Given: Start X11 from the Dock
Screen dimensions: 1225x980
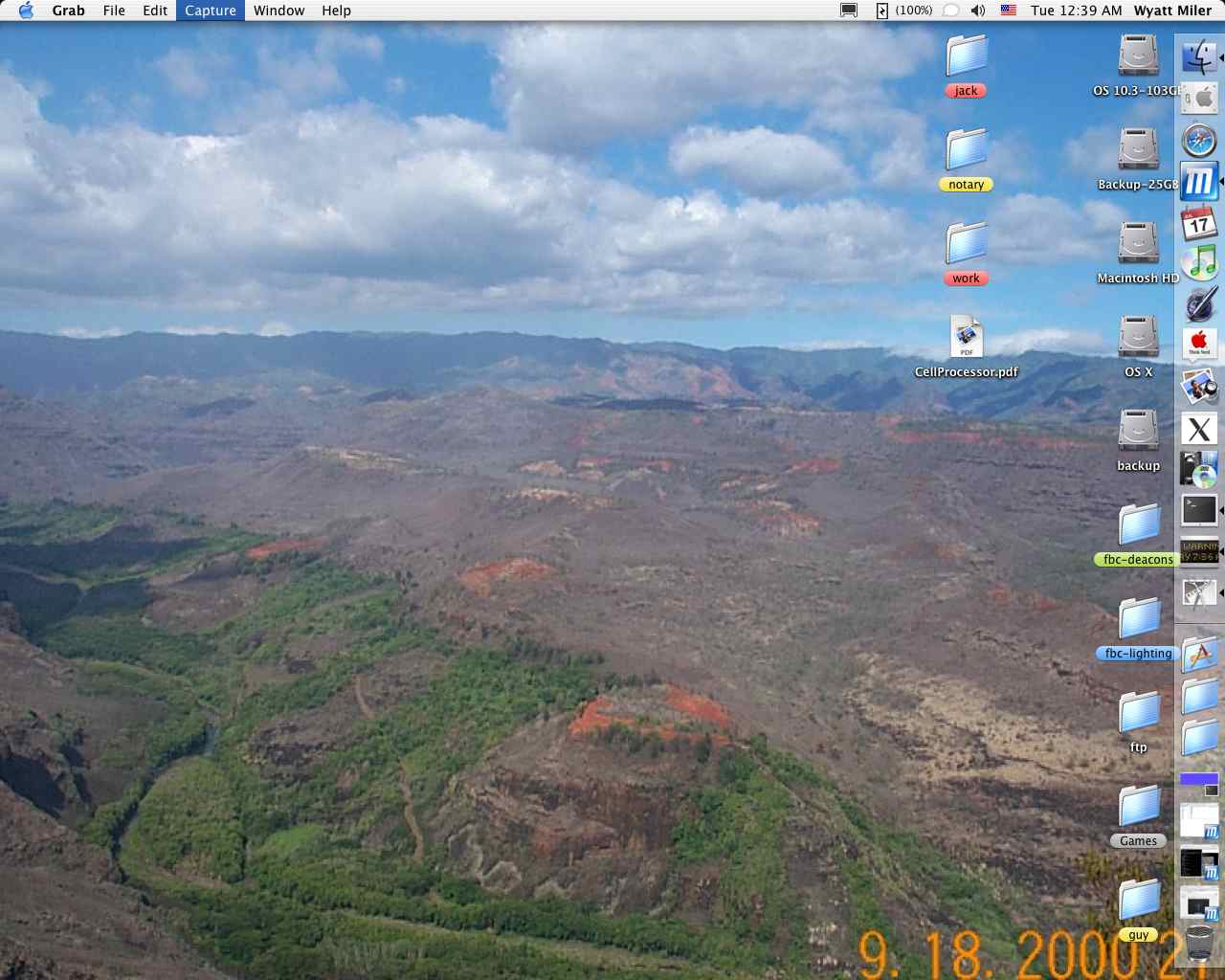Looking at the screenshot, I should point(1199,429).
